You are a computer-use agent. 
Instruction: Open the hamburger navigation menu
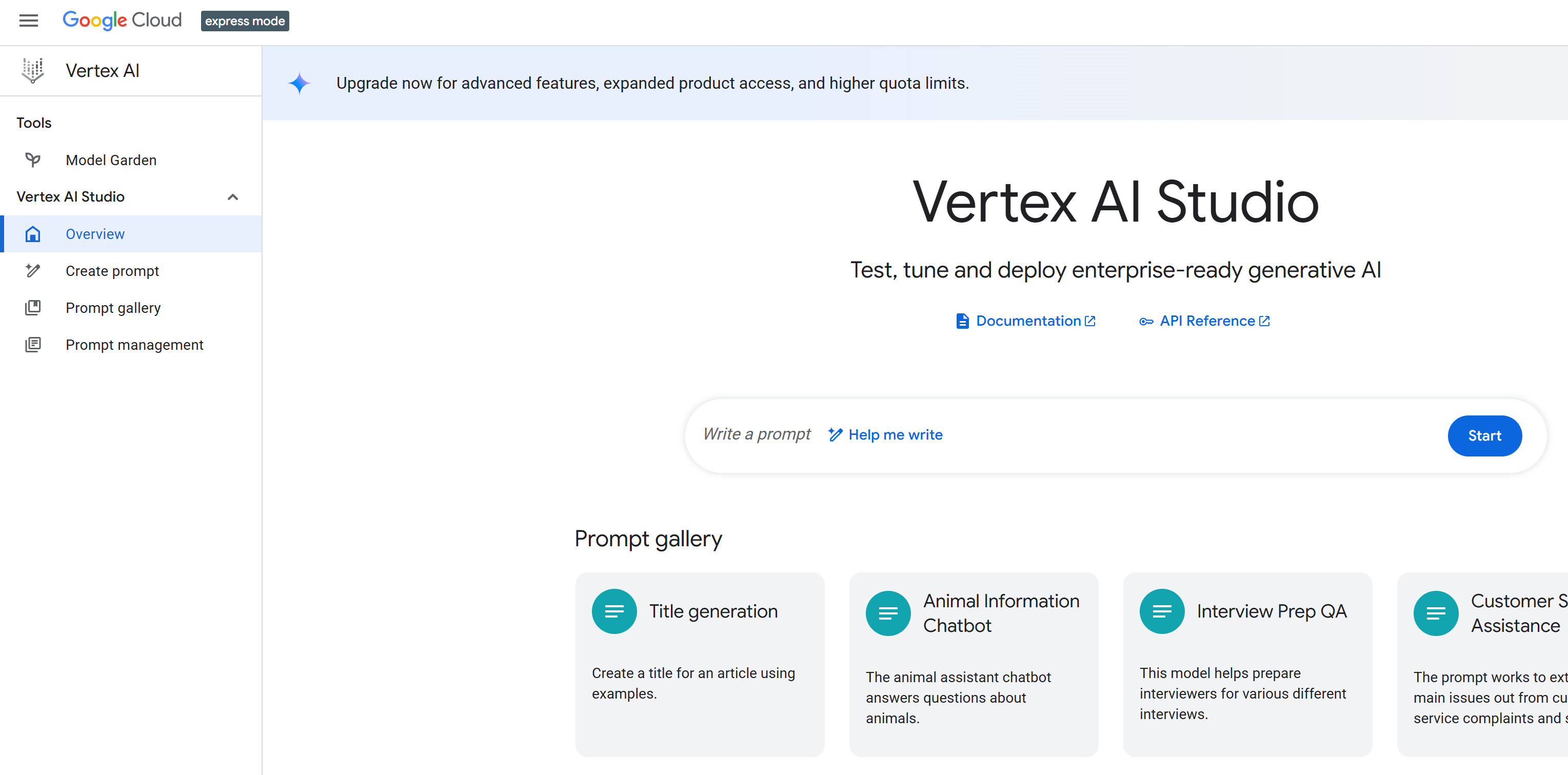pos(29,21)
